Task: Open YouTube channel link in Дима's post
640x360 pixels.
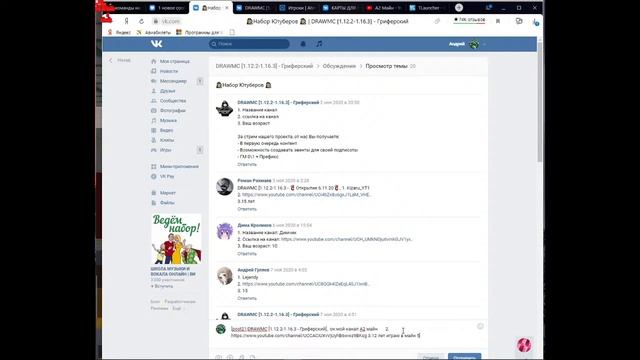Action: tap(347, 239)
